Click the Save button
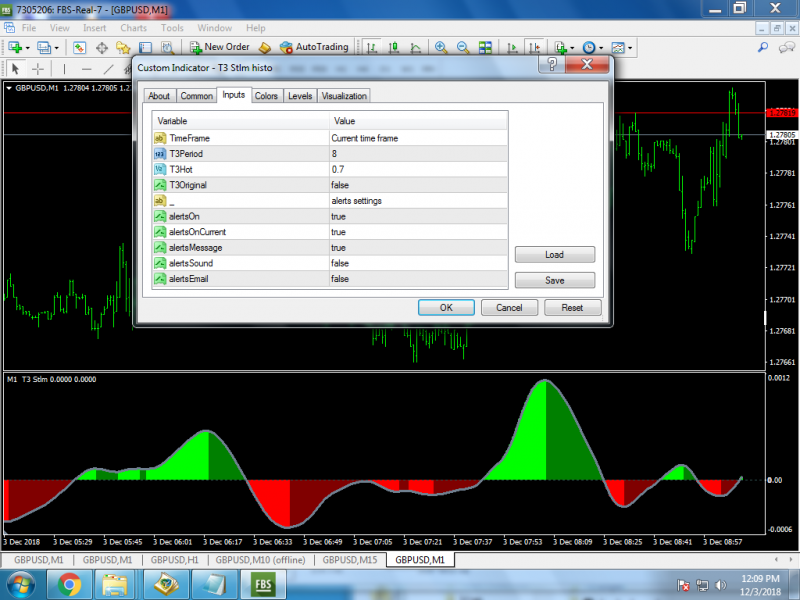 (x=555, y=280)
